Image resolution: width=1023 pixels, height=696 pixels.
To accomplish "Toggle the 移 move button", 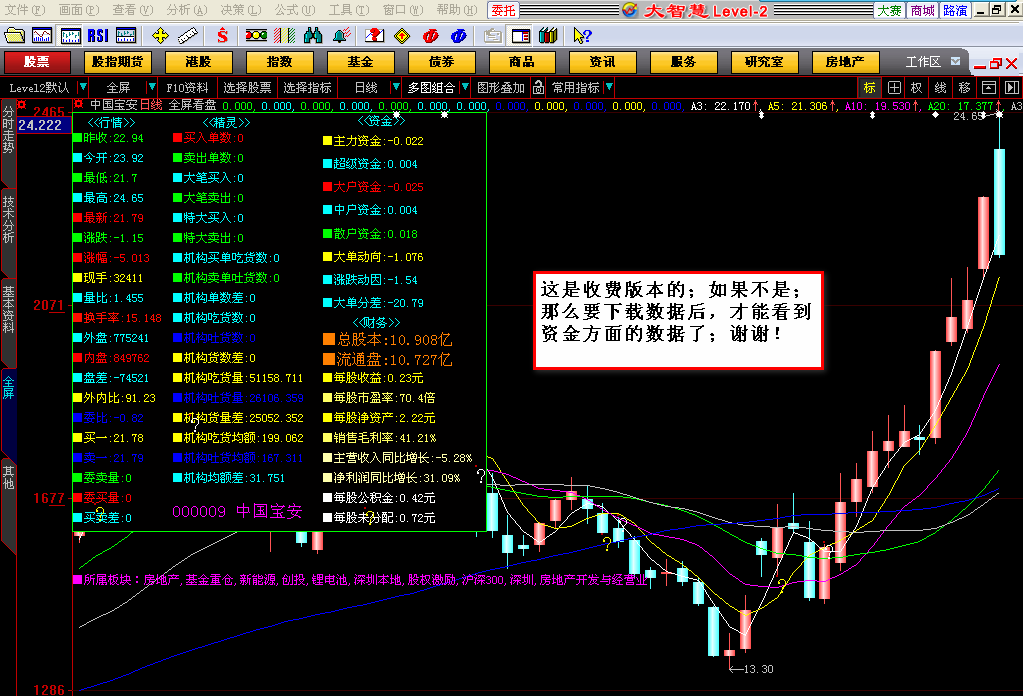I will coord(964,87).
